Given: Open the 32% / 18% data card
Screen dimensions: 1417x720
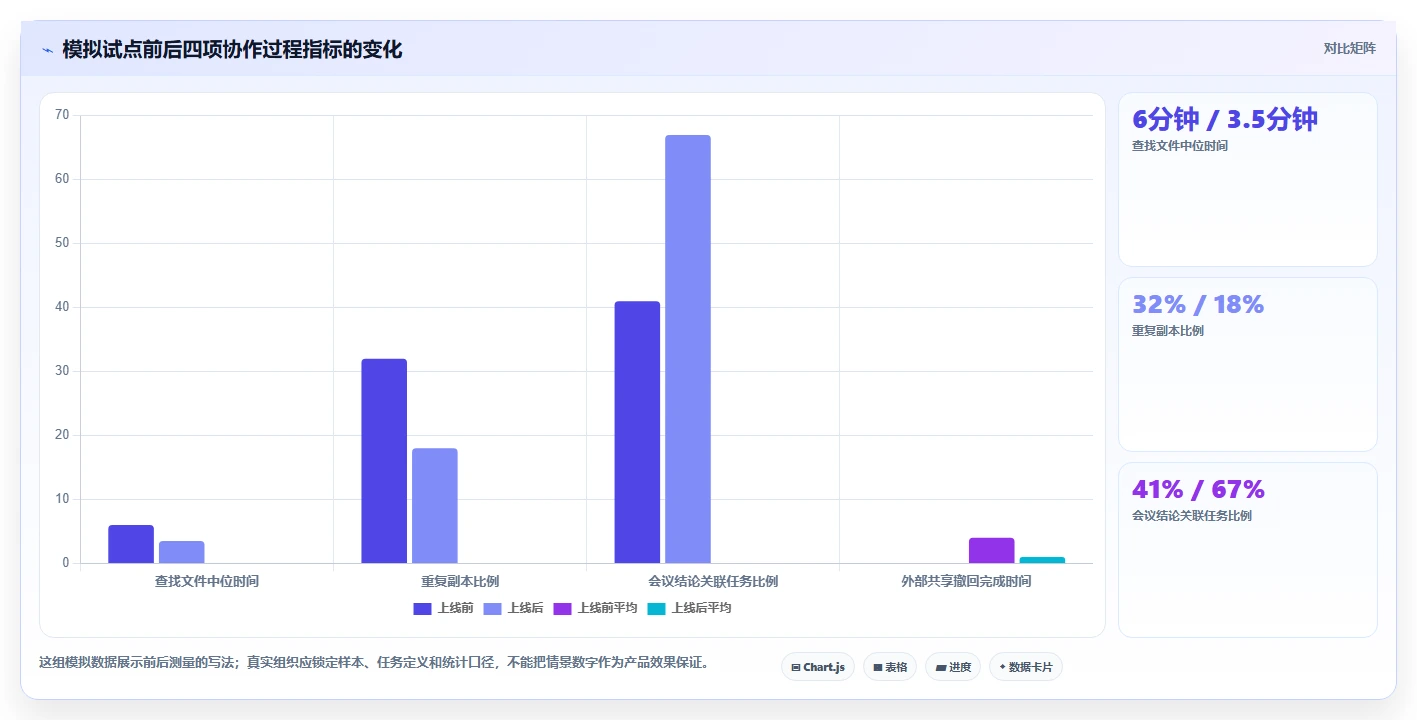Looking at the screenshot, I should coord(1247,364).
